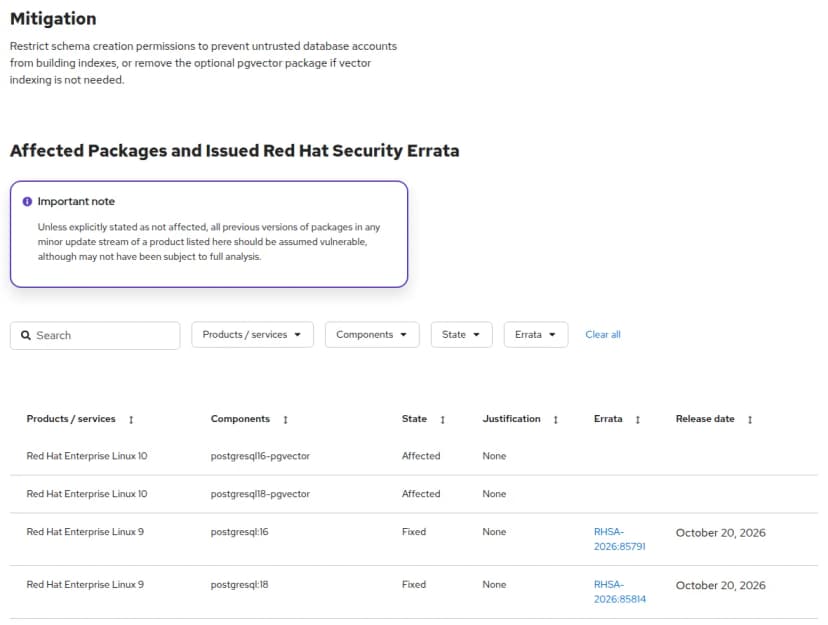Open the State filter dropdown
Viewport: 828px width, 625px height.
(x=462, y=335)
